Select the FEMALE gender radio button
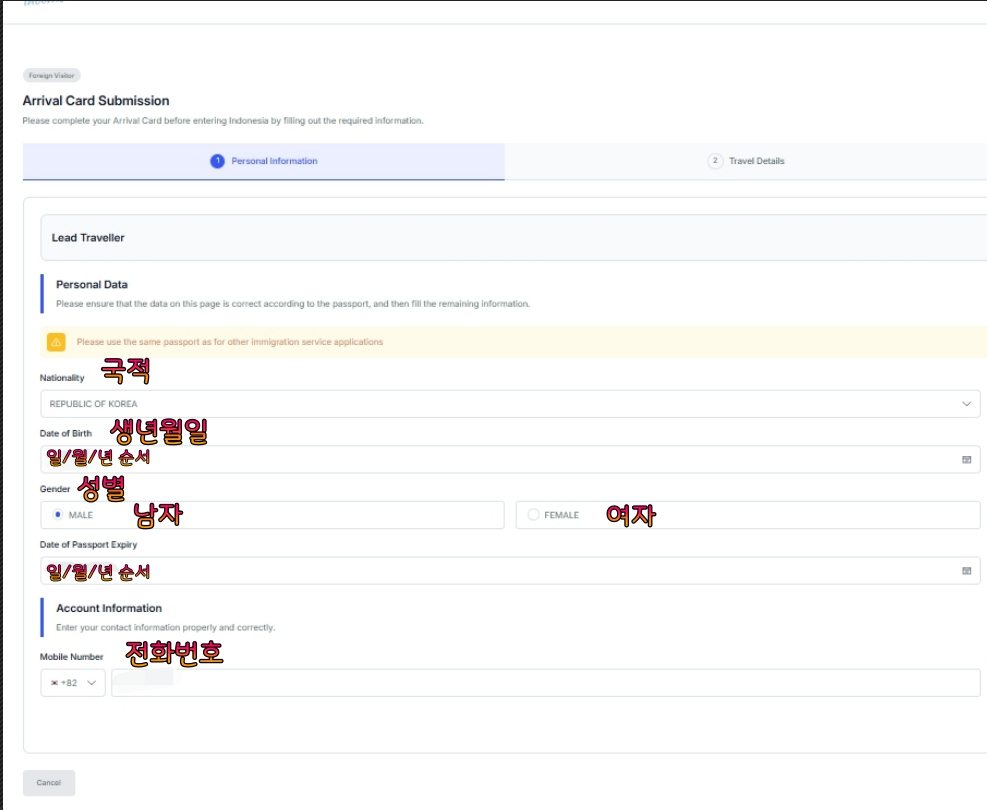The width and height of the screenshot is (987, 810). pyautogui.click(x=533, y=515)
